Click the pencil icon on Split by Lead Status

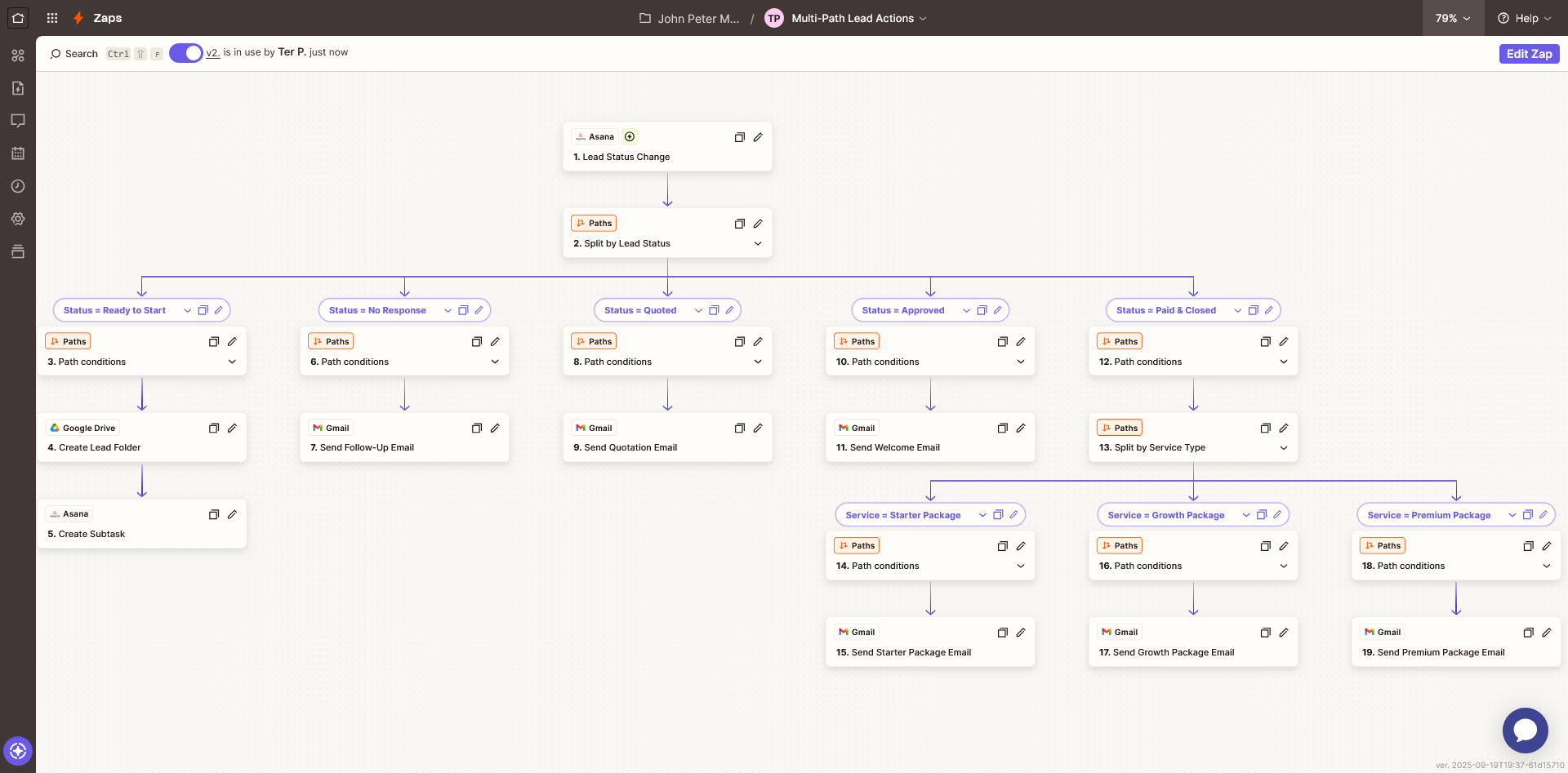coord(758,223)
